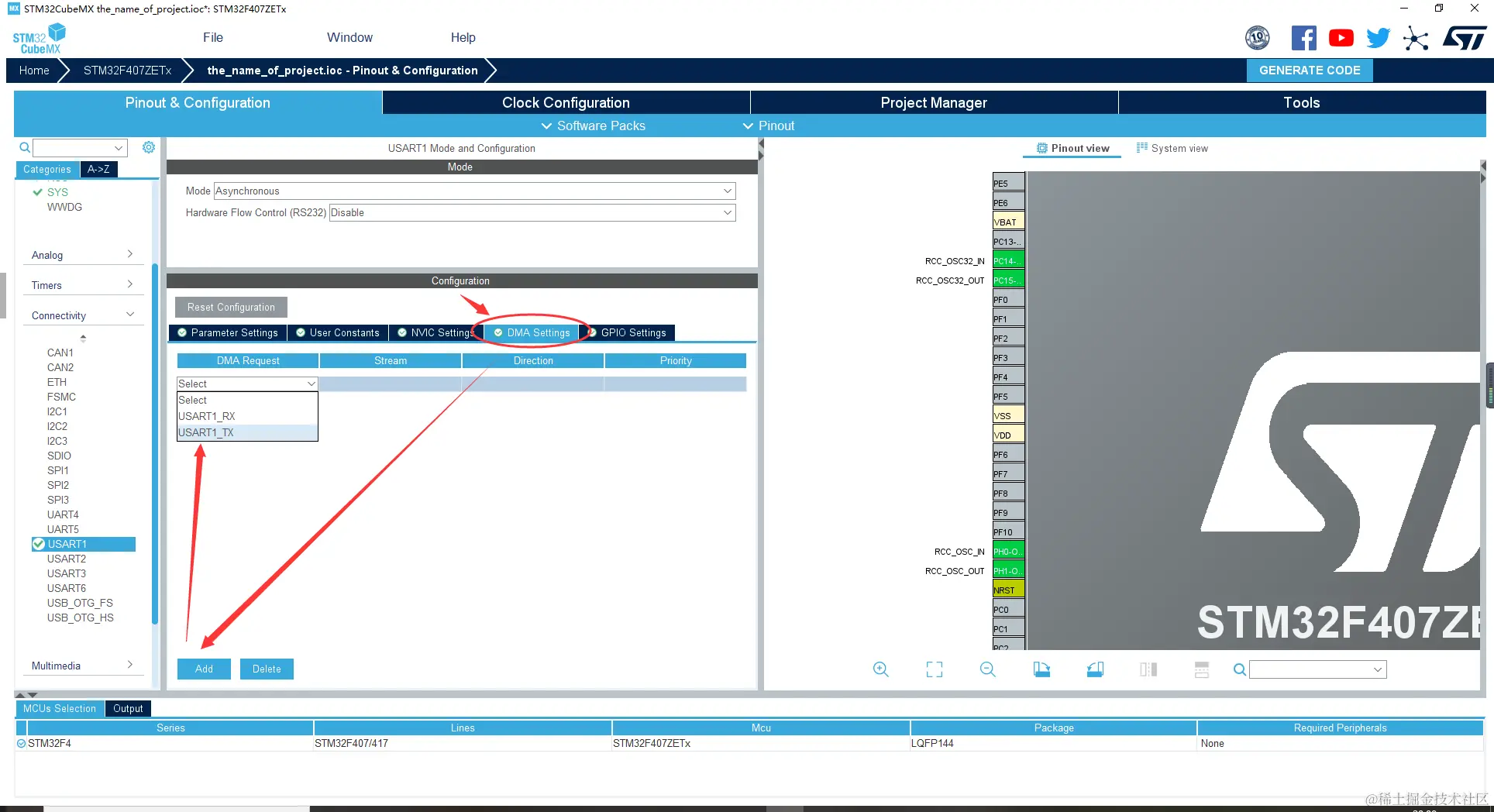Click the PC14 pin on chip
Screen dimensions: 1494x812
1008,260
